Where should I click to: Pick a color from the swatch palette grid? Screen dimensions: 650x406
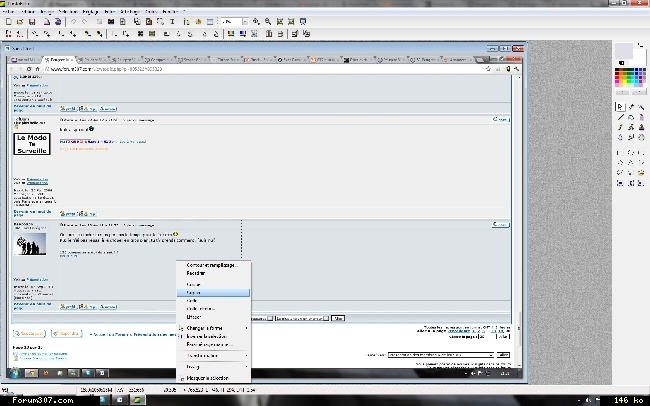pos(628,78)
